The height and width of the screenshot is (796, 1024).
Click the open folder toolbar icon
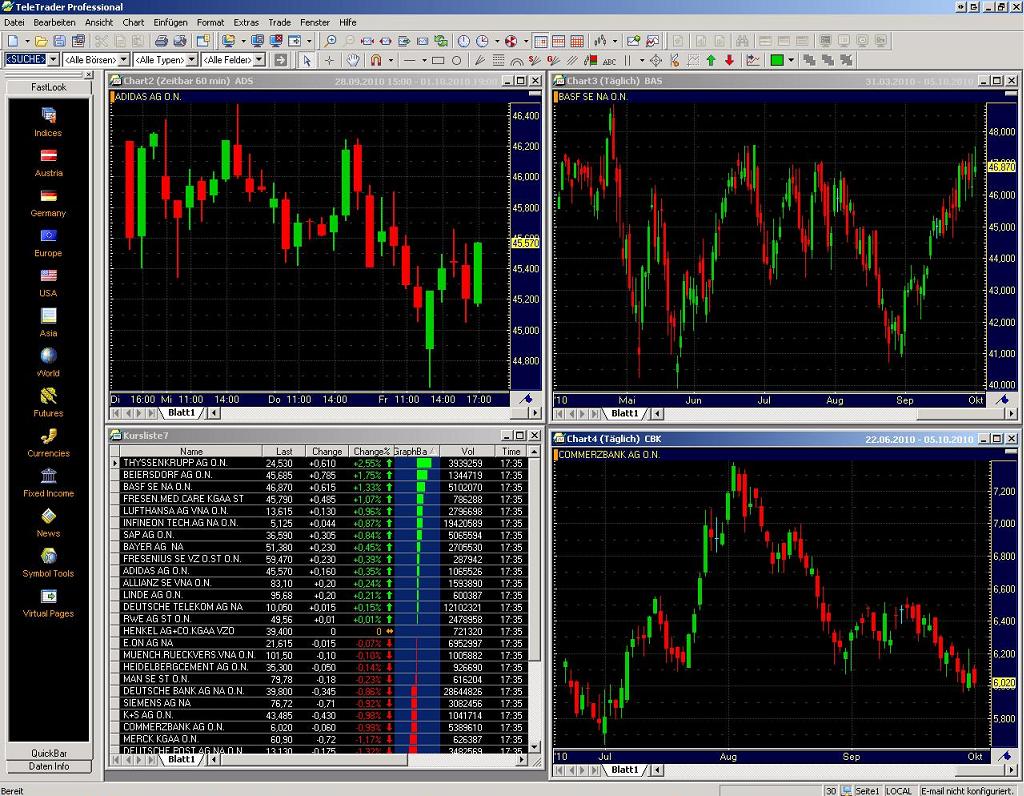click(41, 41)
